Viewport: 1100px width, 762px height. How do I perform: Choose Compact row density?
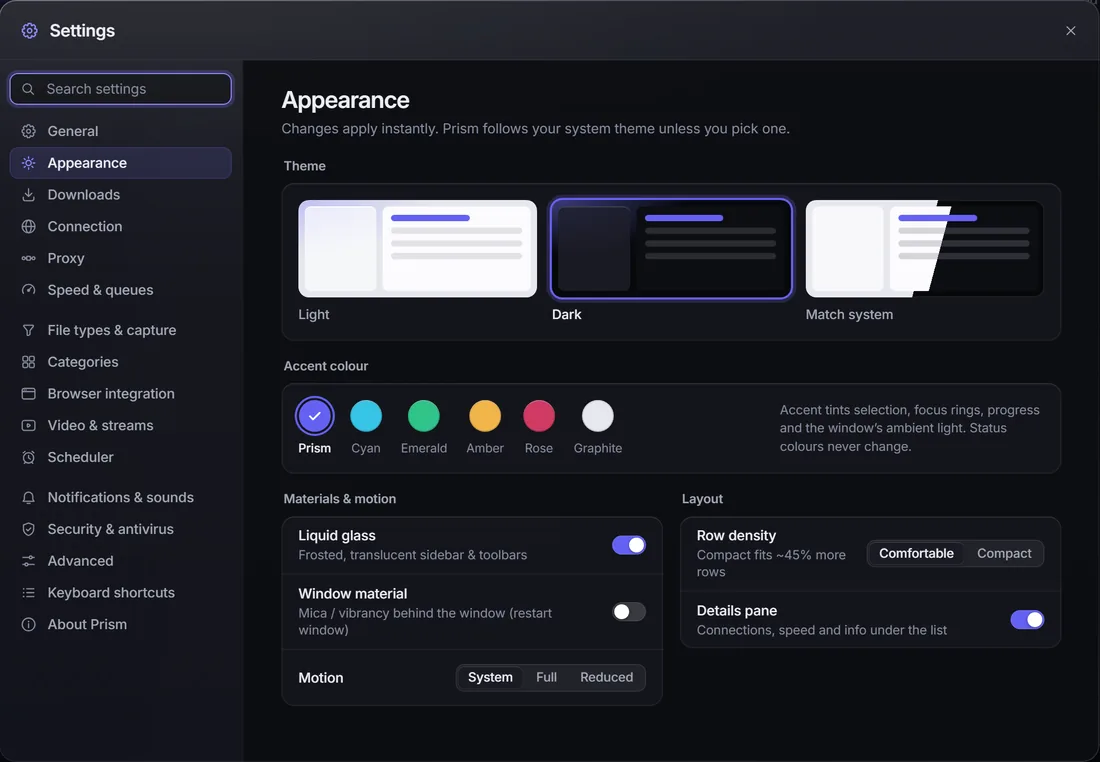(x=1004, y=554)
